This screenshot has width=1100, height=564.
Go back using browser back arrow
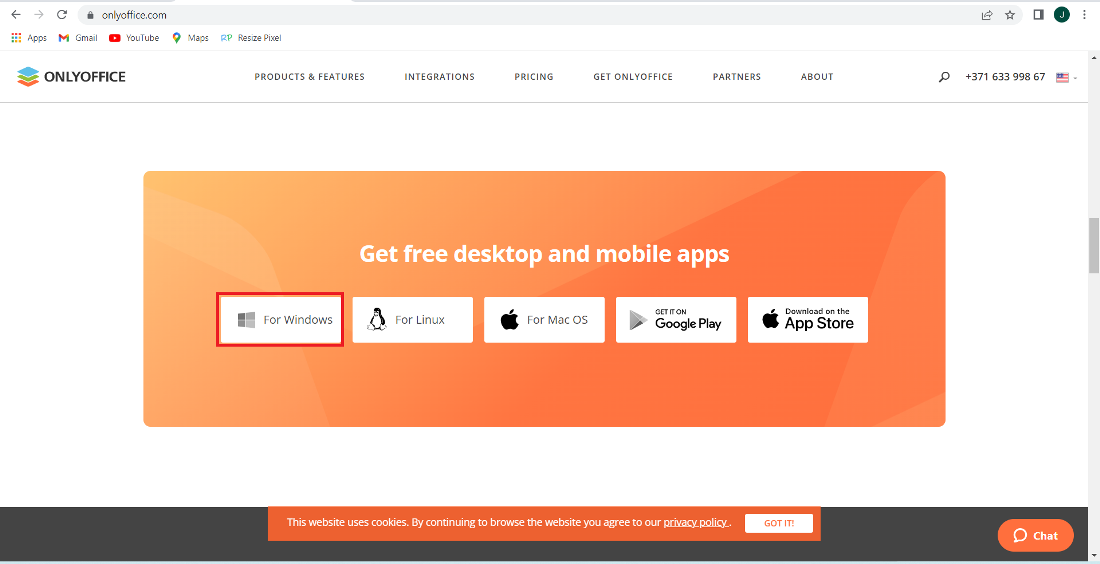click(16, 15)
